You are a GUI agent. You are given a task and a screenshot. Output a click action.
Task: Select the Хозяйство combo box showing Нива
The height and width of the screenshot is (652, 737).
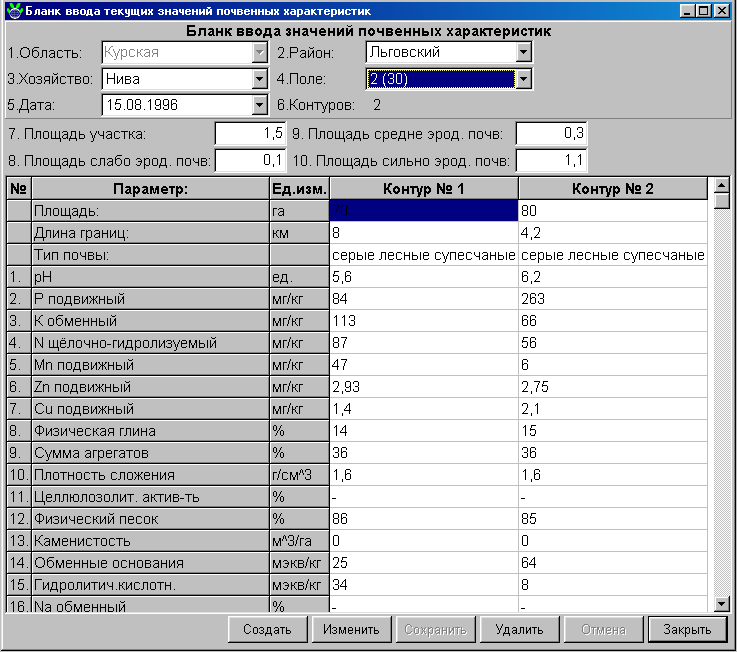point(185,79)
